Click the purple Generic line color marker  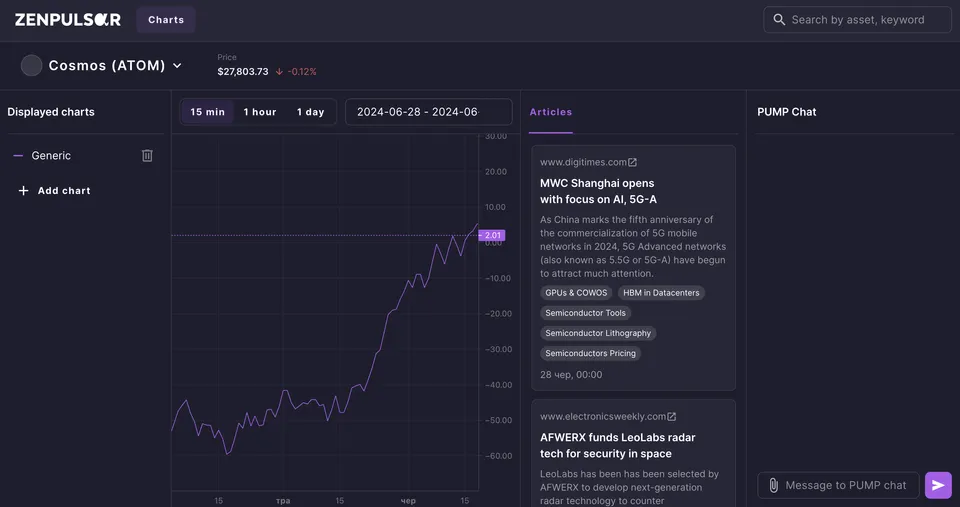pos(18,156)
